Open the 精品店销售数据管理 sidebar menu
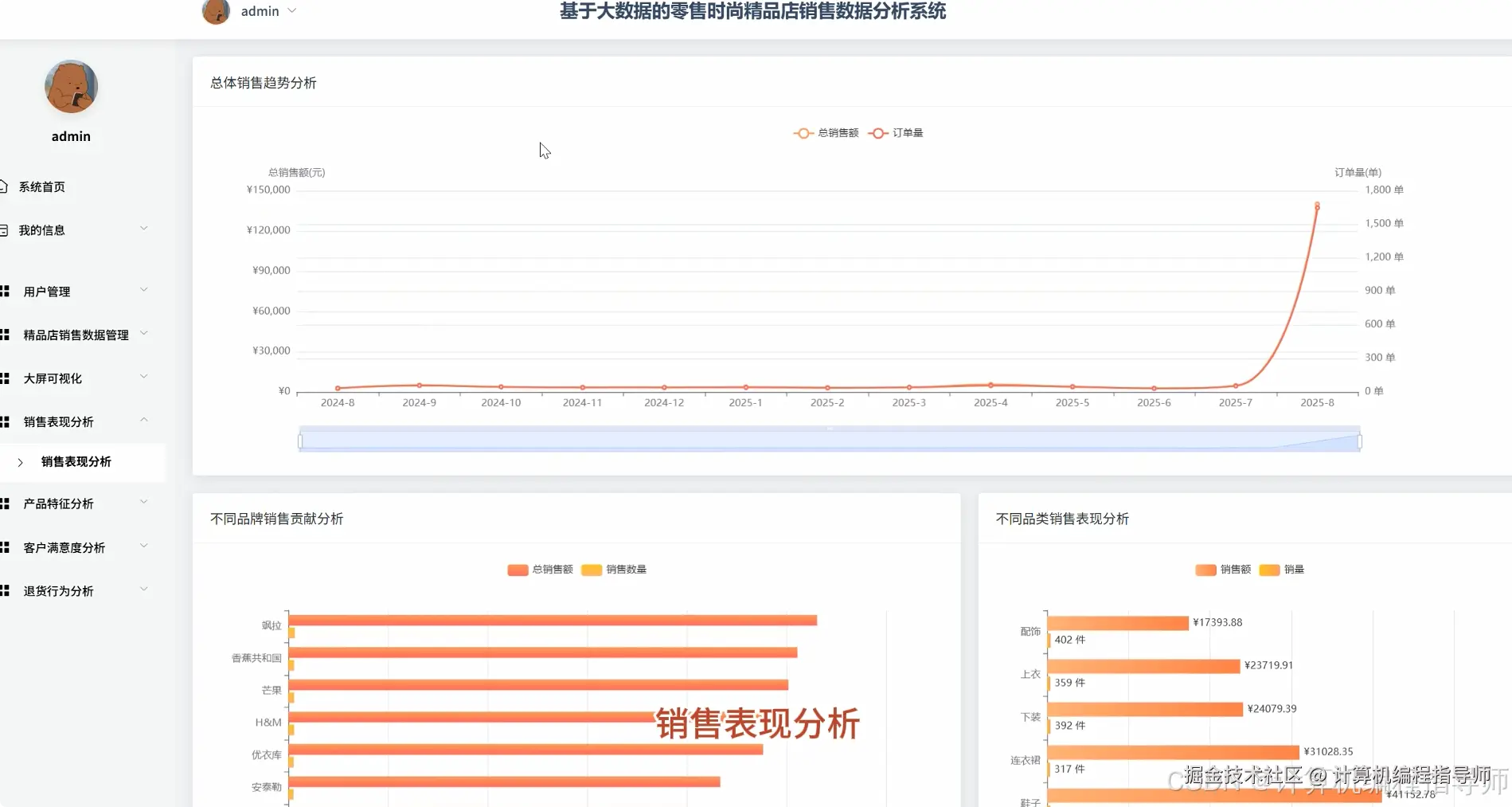1512x807 pixels. 76,335
